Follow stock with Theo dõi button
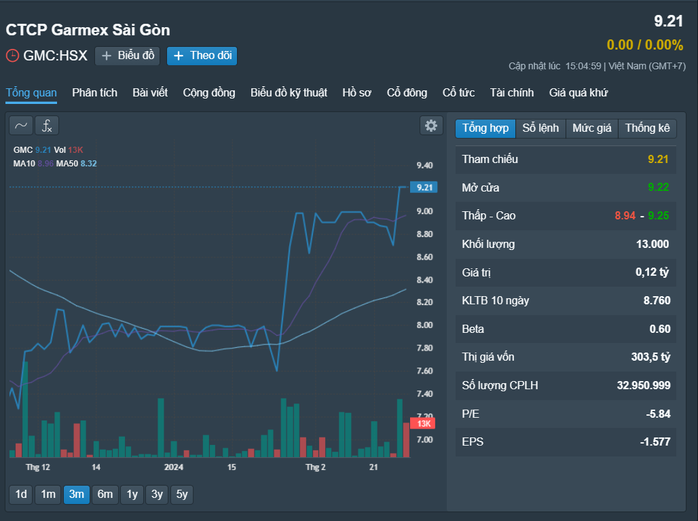 pos(202,56)
